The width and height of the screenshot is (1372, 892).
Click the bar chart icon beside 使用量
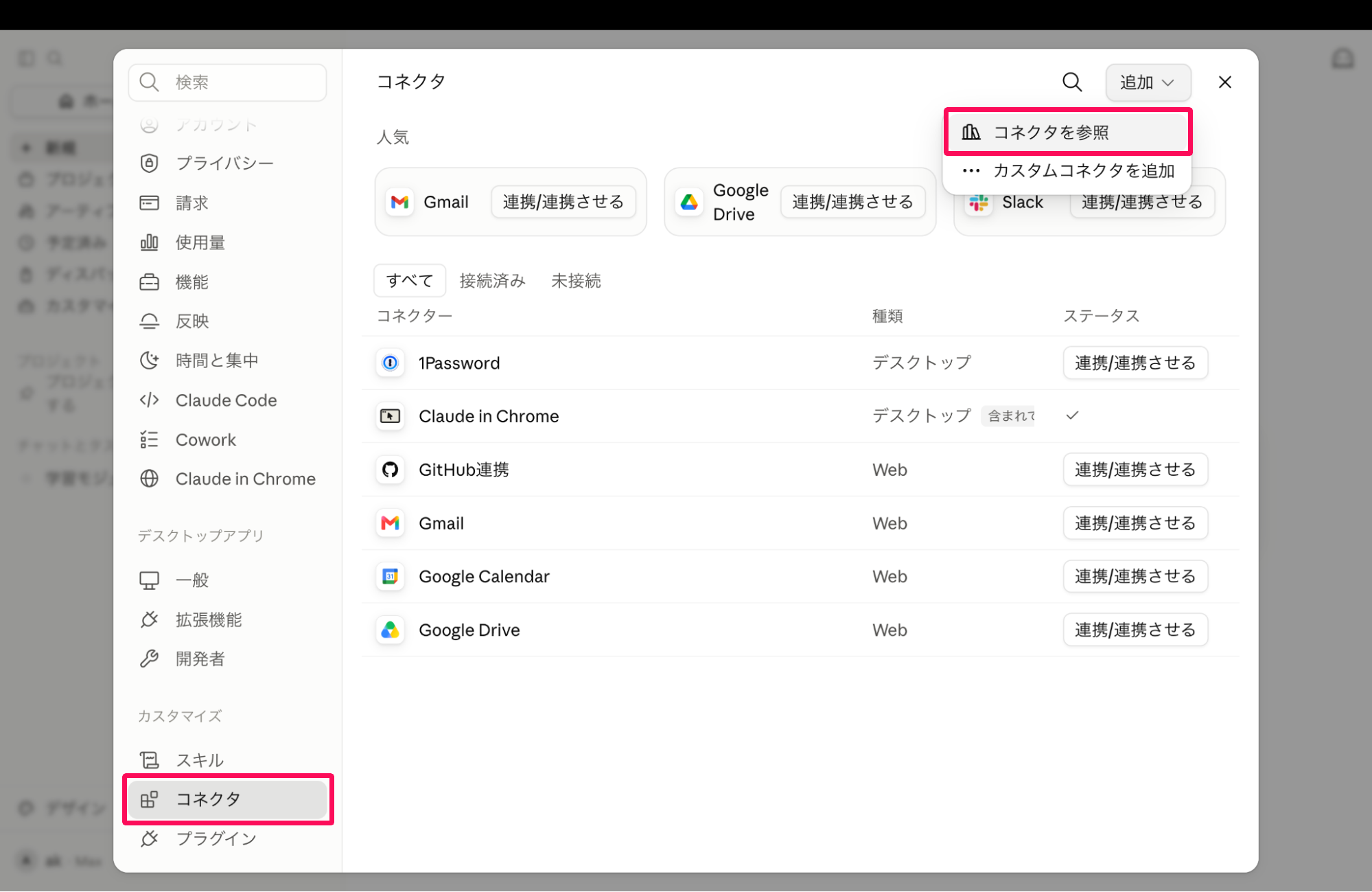[149, 242]
